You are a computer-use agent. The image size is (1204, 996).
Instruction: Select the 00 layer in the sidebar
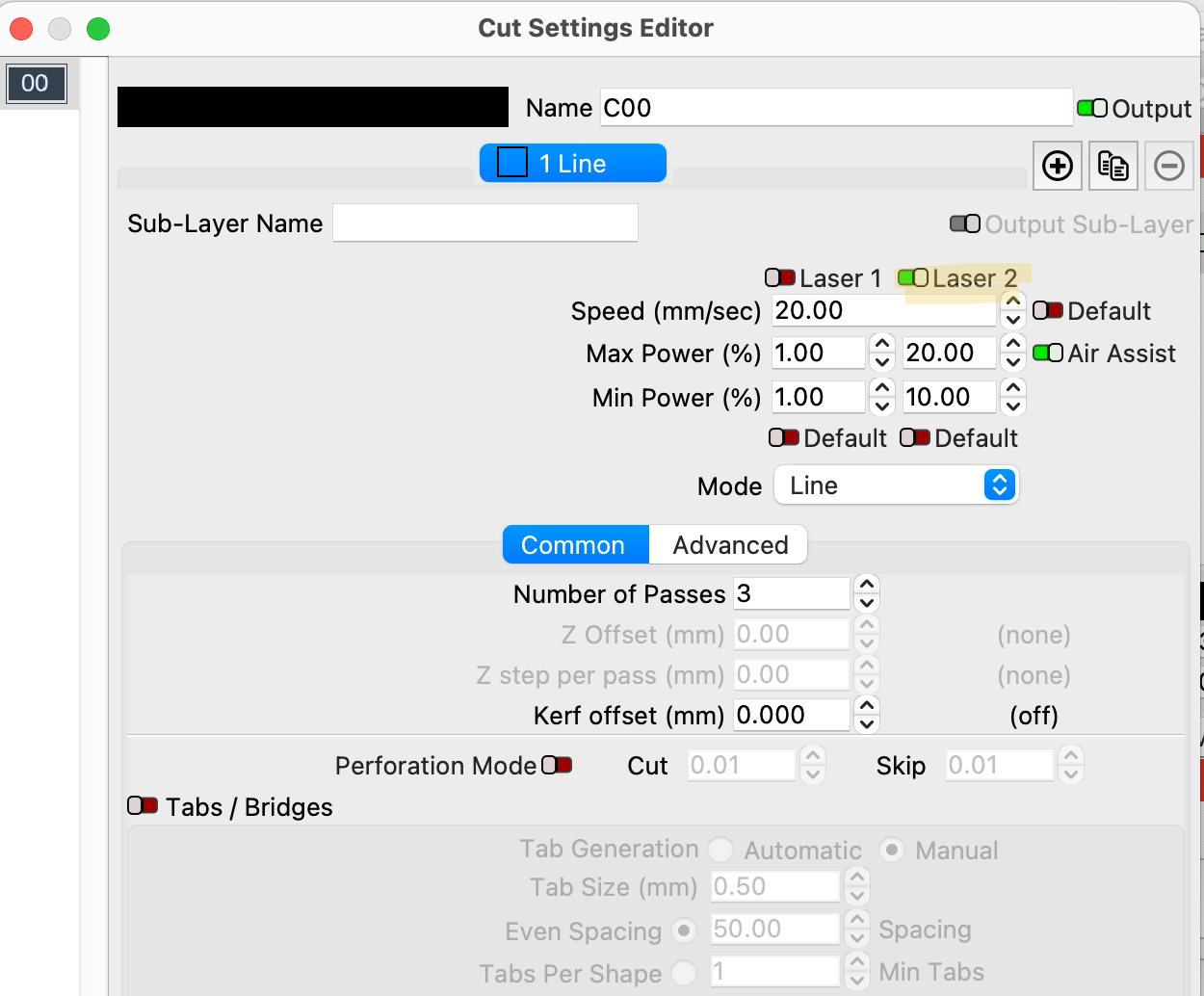click(x=36, y=84)
